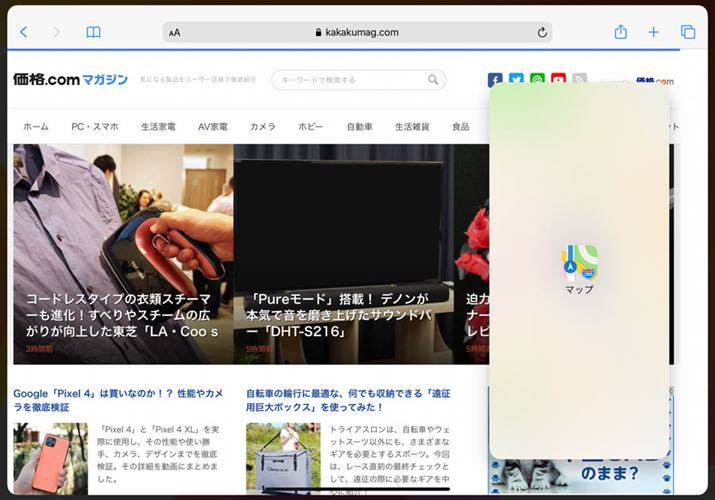The image size is (715, 500).
Task: Tap the AA reader view button
Action: coord(175,32)
